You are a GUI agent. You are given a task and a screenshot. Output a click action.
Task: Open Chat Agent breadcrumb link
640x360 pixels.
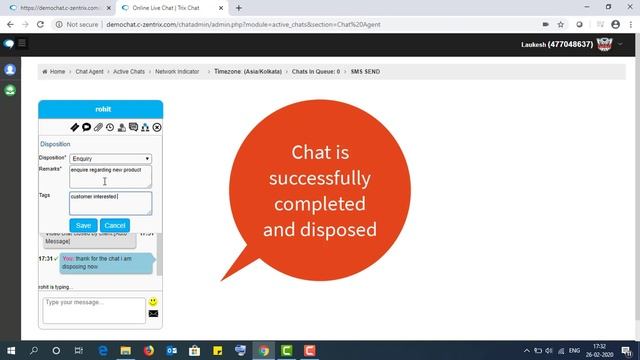(89, 71)
